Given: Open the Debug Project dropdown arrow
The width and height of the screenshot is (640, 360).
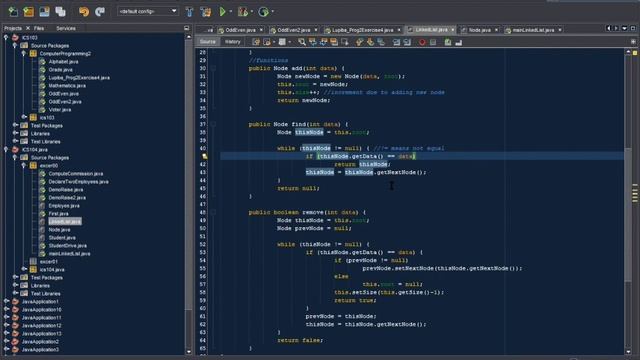Looking at the screenshot, I should click(252, 11).
